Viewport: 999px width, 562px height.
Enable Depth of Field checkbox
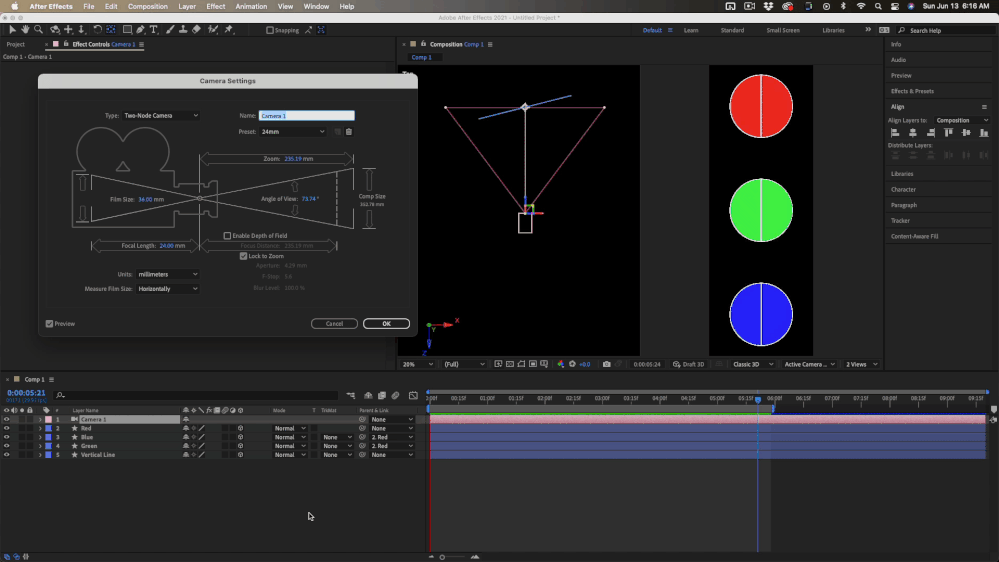tap(228, 236)
